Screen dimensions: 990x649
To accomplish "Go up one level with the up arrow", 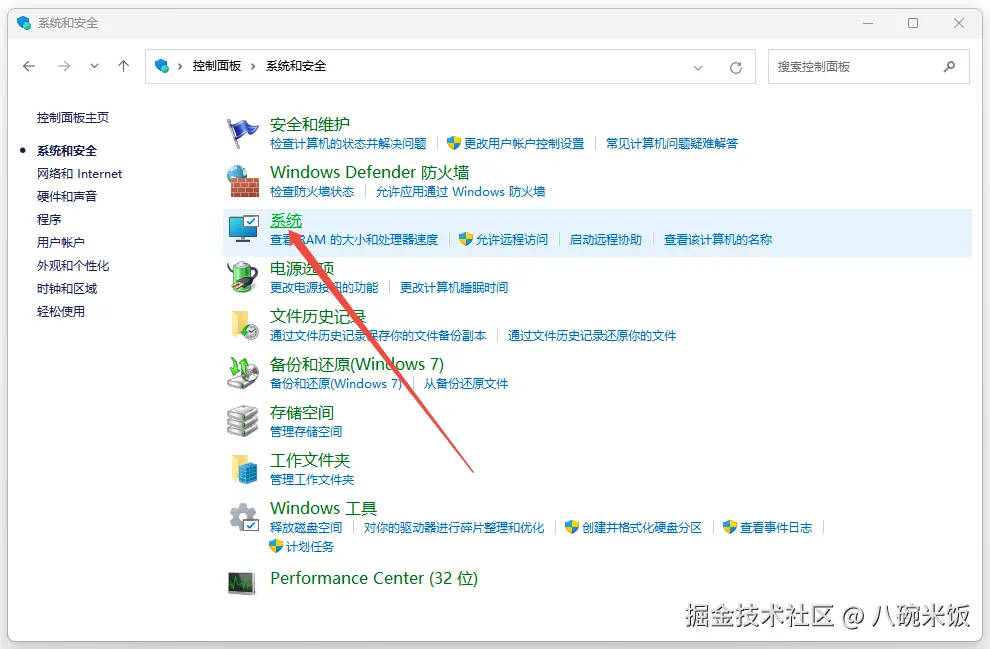I will 124,66.
